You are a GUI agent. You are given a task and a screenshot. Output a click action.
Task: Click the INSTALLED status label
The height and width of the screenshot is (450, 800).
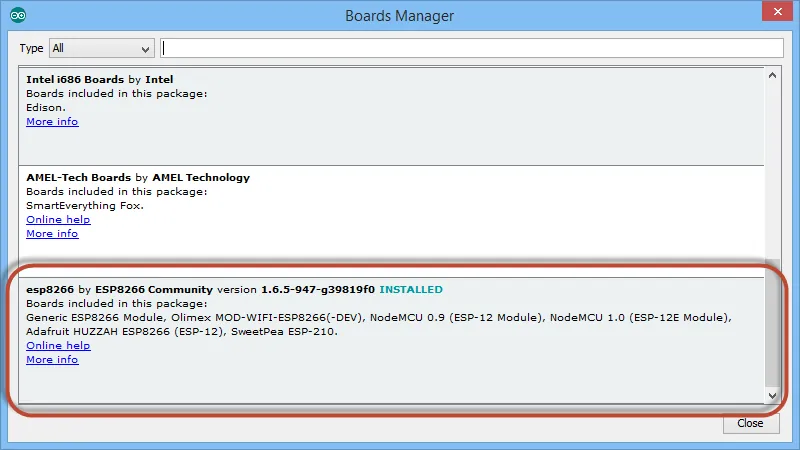(411, 289)
